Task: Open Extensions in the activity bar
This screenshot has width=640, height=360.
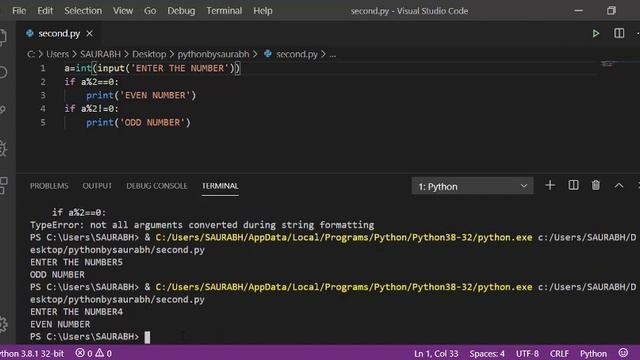Action: [x=3, y=185]
